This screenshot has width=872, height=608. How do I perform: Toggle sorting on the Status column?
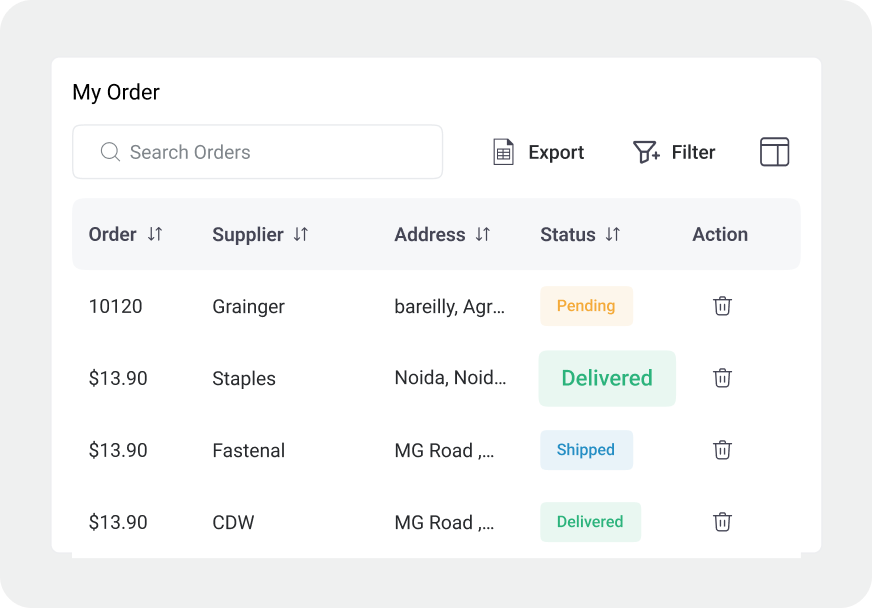(613, 234)
